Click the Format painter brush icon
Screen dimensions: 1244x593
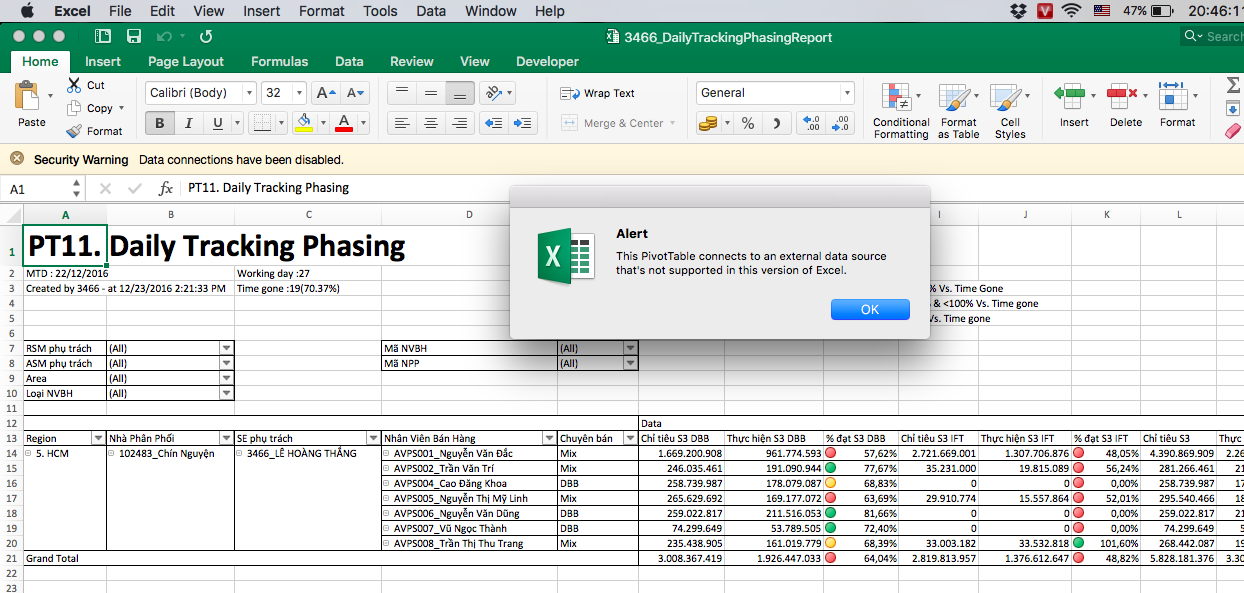point(74,131)
